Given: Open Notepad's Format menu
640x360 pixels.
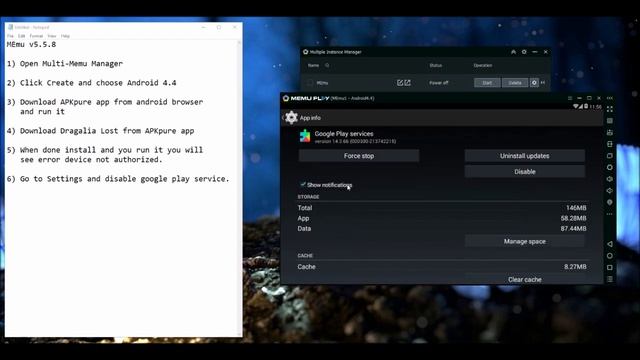Looking at the screenshot, I should (36, 36).
